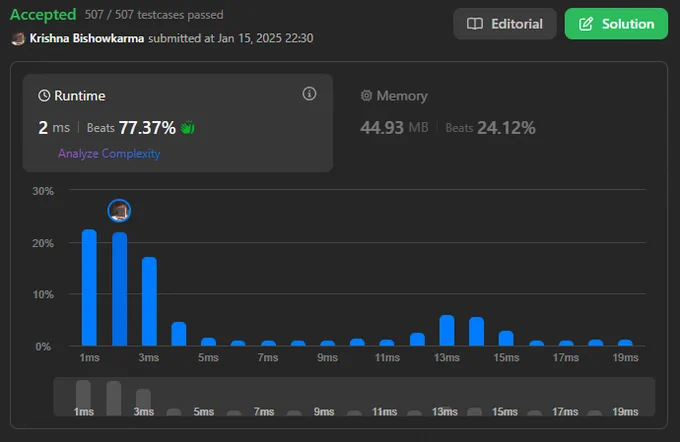Click the 19ms axis label in main chart
Screen dimensions: 680x442
[625, 357]
